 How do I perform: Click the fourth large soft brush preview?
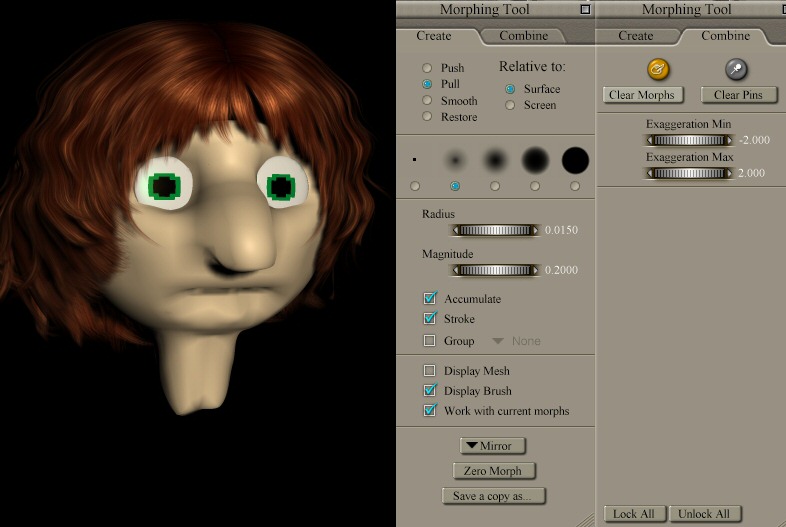coord(535,160)
